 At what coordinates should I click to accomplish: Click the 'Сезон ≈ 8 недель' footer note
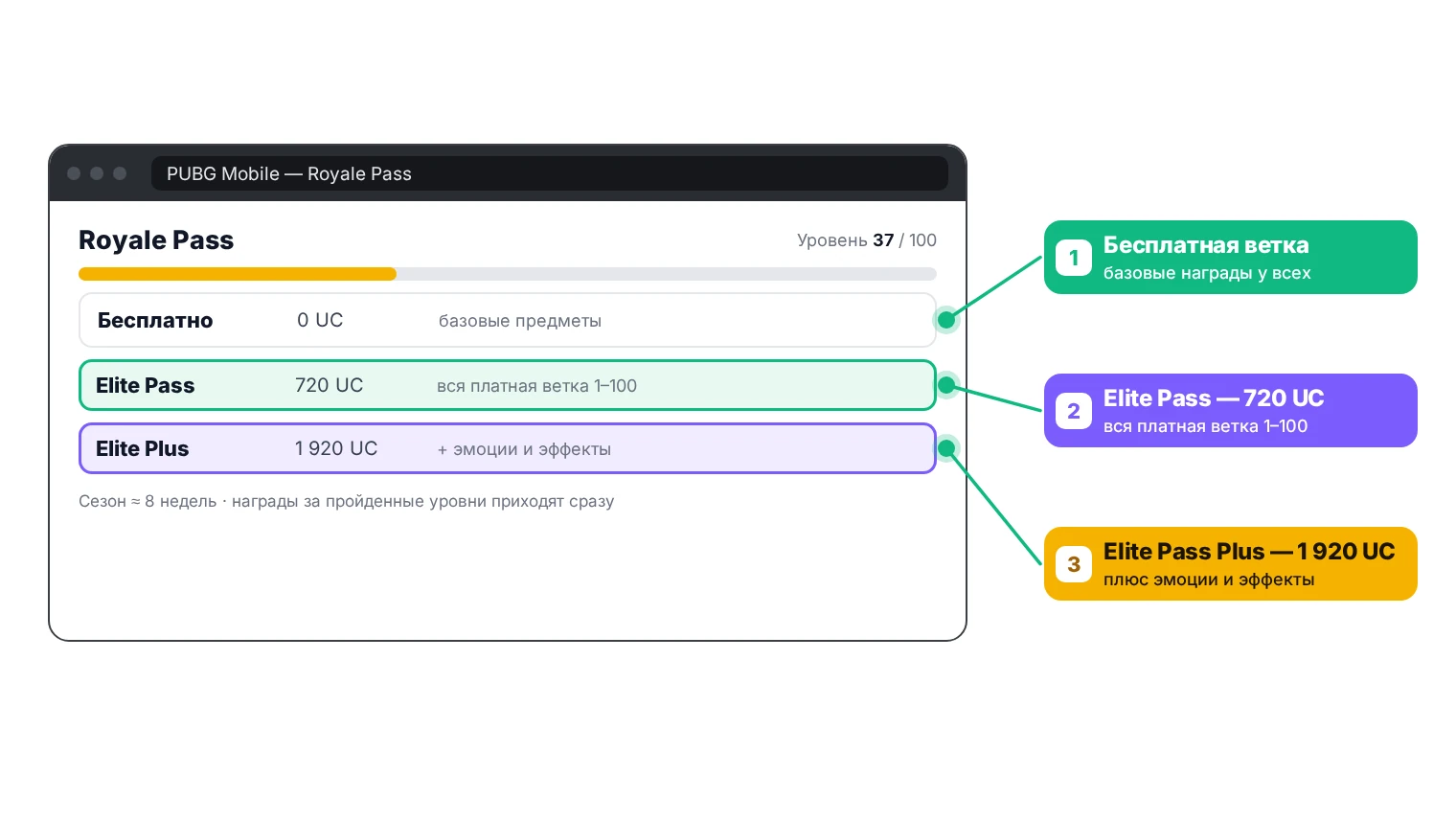tap(347, 501)
